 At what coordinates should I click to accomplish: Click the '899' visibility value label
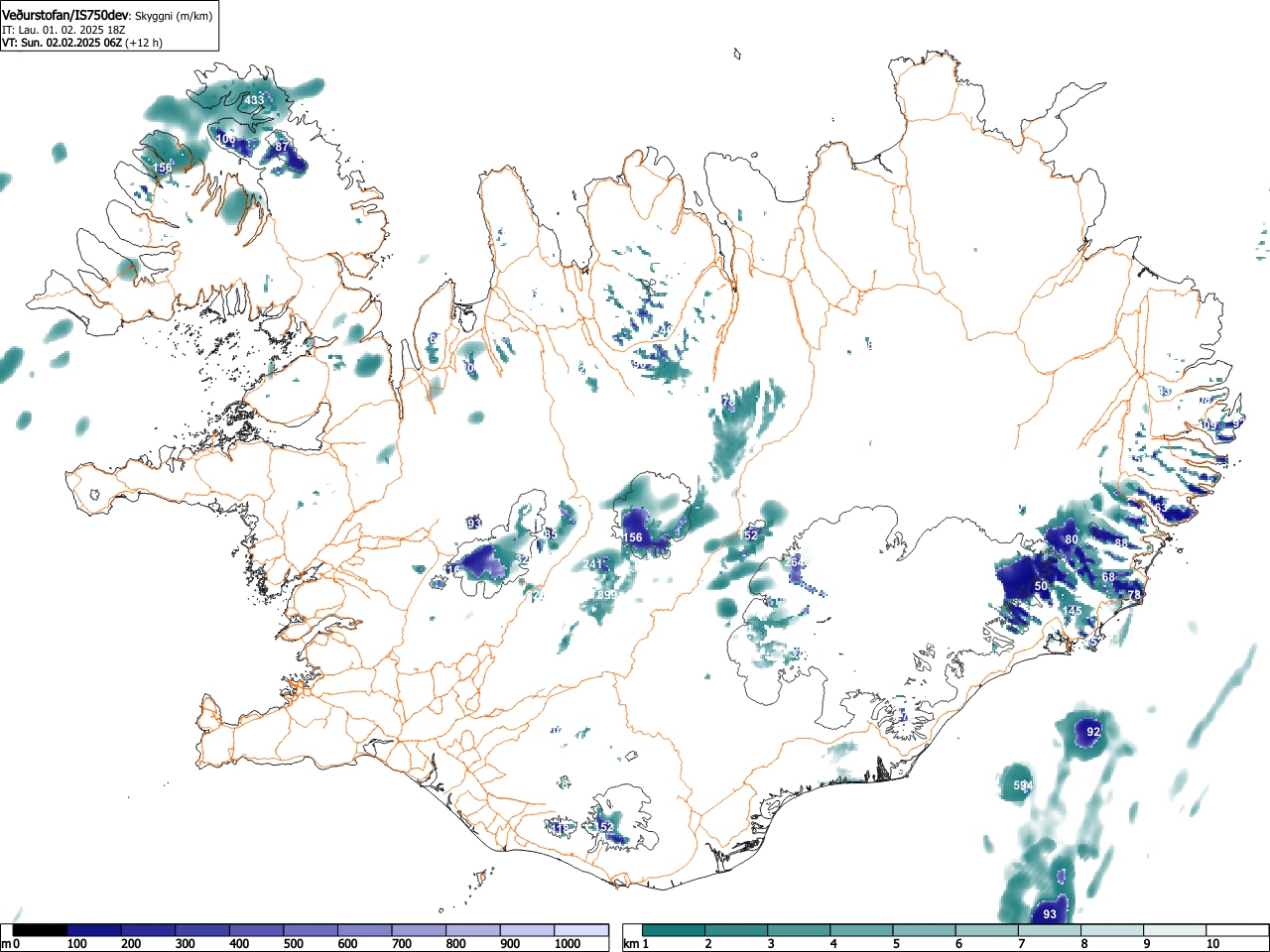pos(607,595)
